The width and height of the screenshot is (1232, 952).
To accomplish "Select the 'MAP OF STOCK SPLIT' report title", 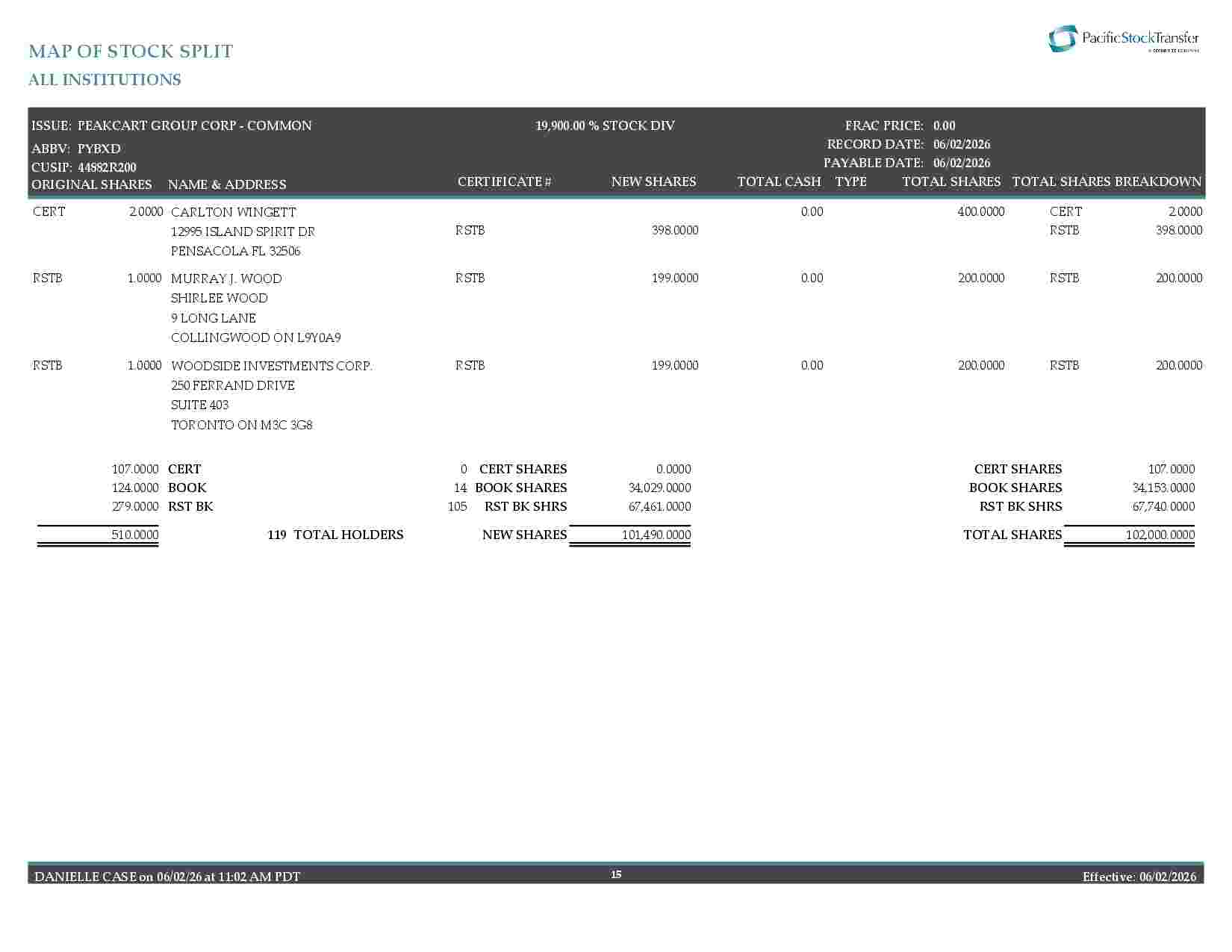I will click(131, 51).
